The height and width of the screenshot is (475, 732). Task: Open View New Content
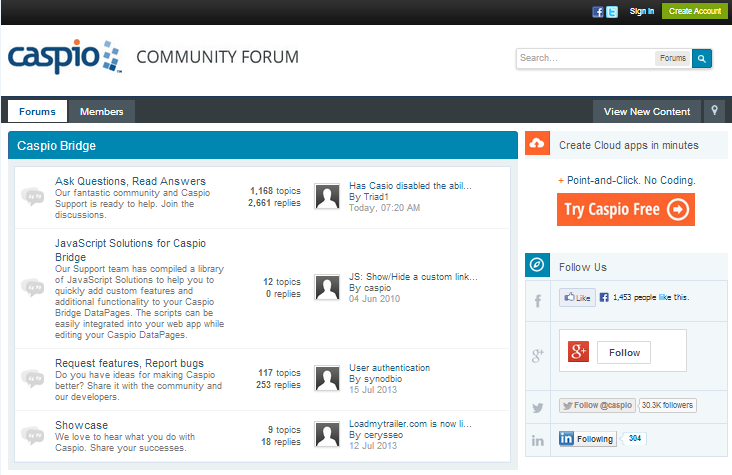point(646,111)
